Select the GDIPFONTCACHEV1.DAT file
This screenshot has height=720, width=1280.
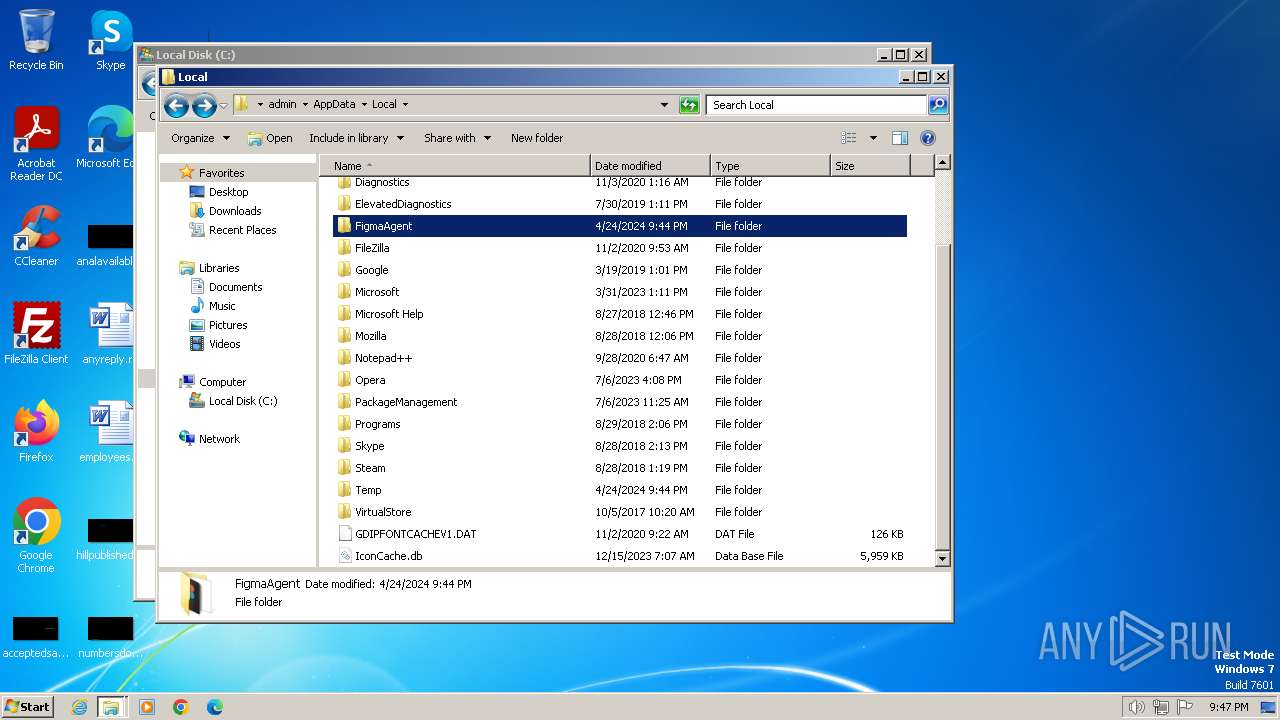(x=620, y=534)
